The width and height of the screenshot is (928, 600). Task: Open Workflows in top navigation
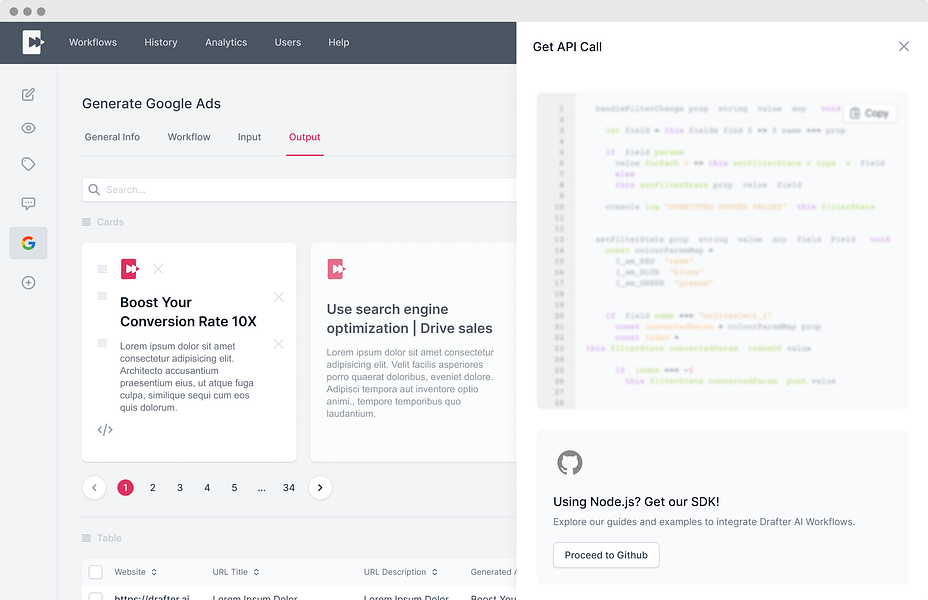(x=93, y=43)
